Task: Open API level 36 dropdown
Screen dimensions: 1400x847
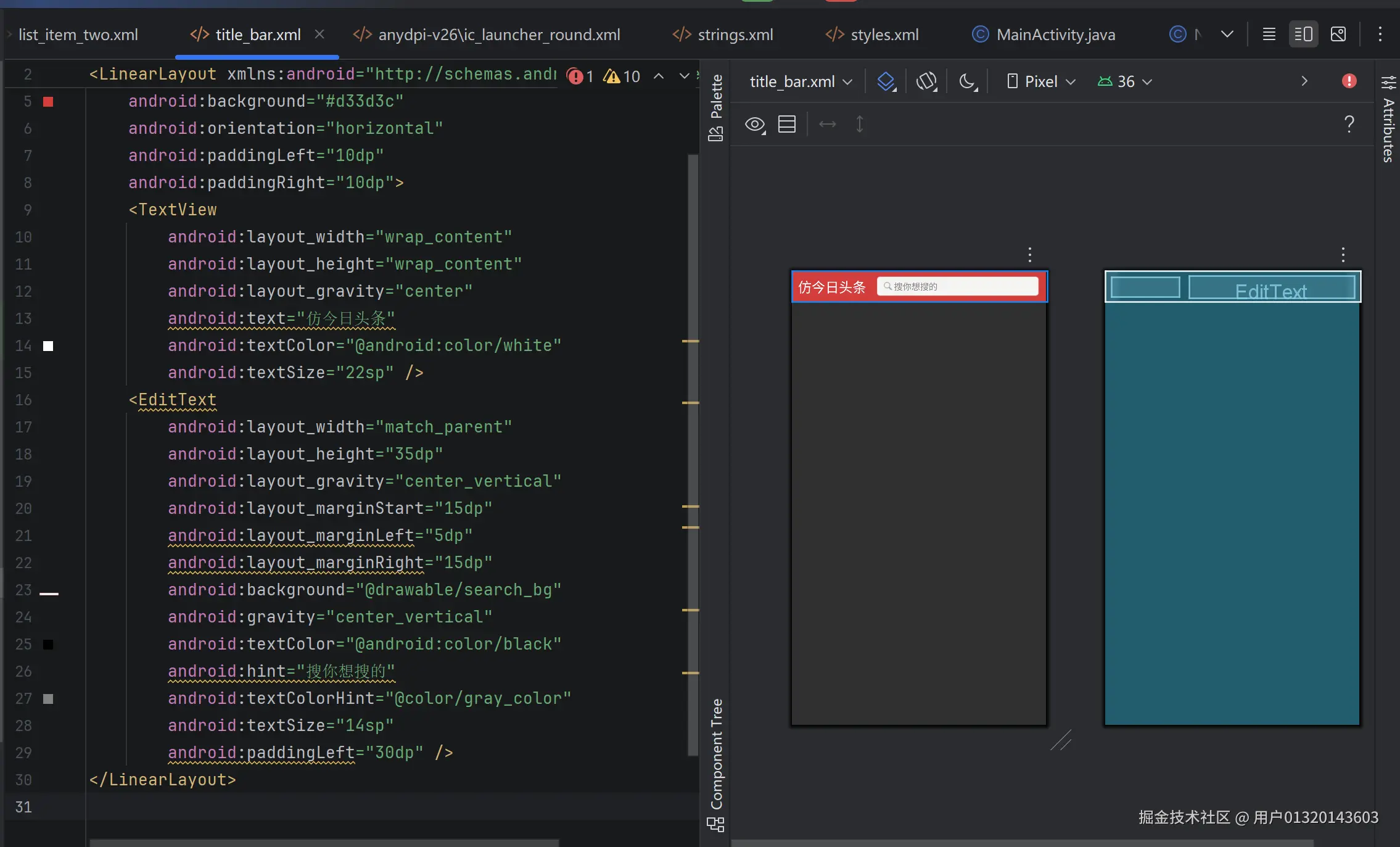Action: point(1125,81)
